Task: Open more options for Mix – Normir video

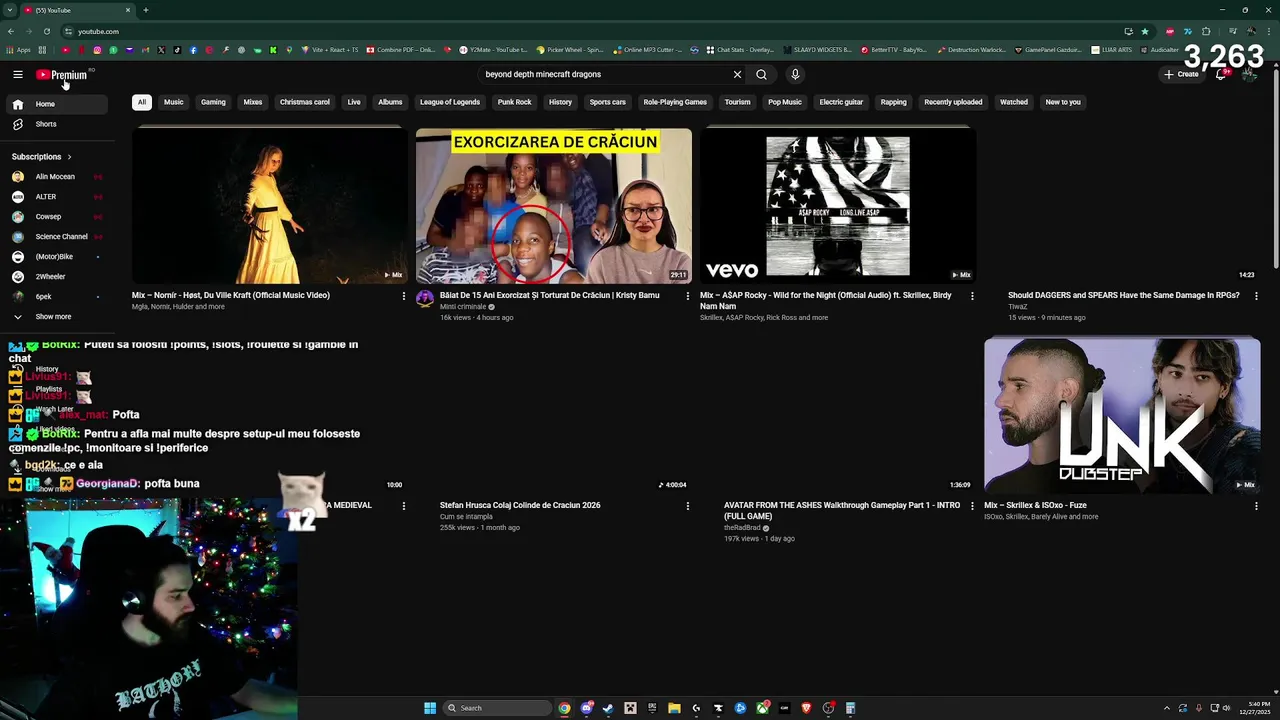Action: tap(404, 296)
